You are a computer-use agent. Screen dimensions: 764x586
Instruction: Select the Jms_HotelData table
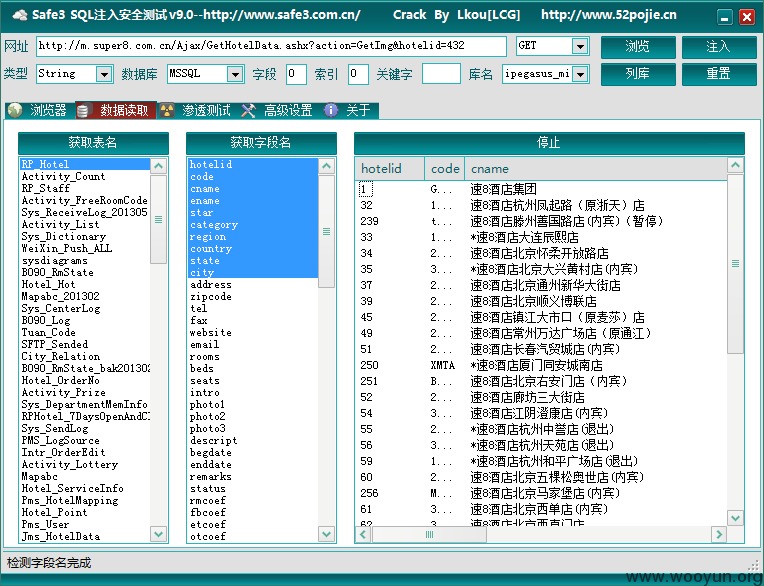tap(85, 536)
